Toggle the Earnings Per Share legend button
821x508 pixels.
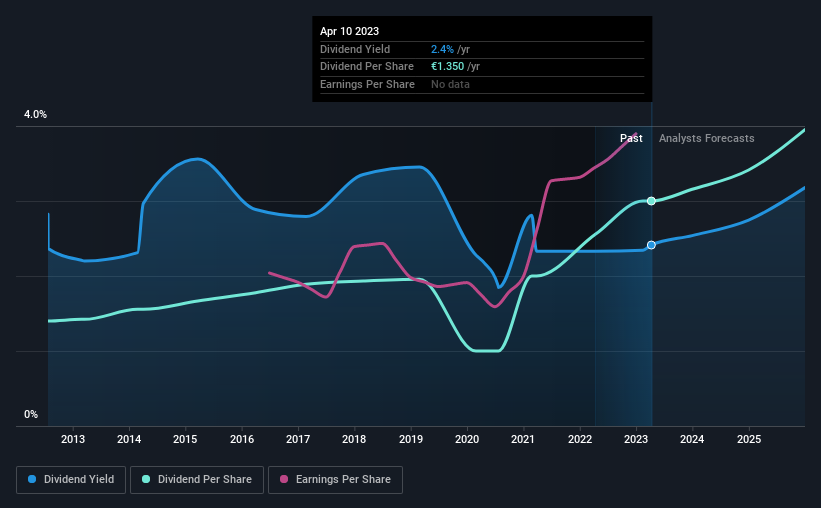[x=335, y=480]
